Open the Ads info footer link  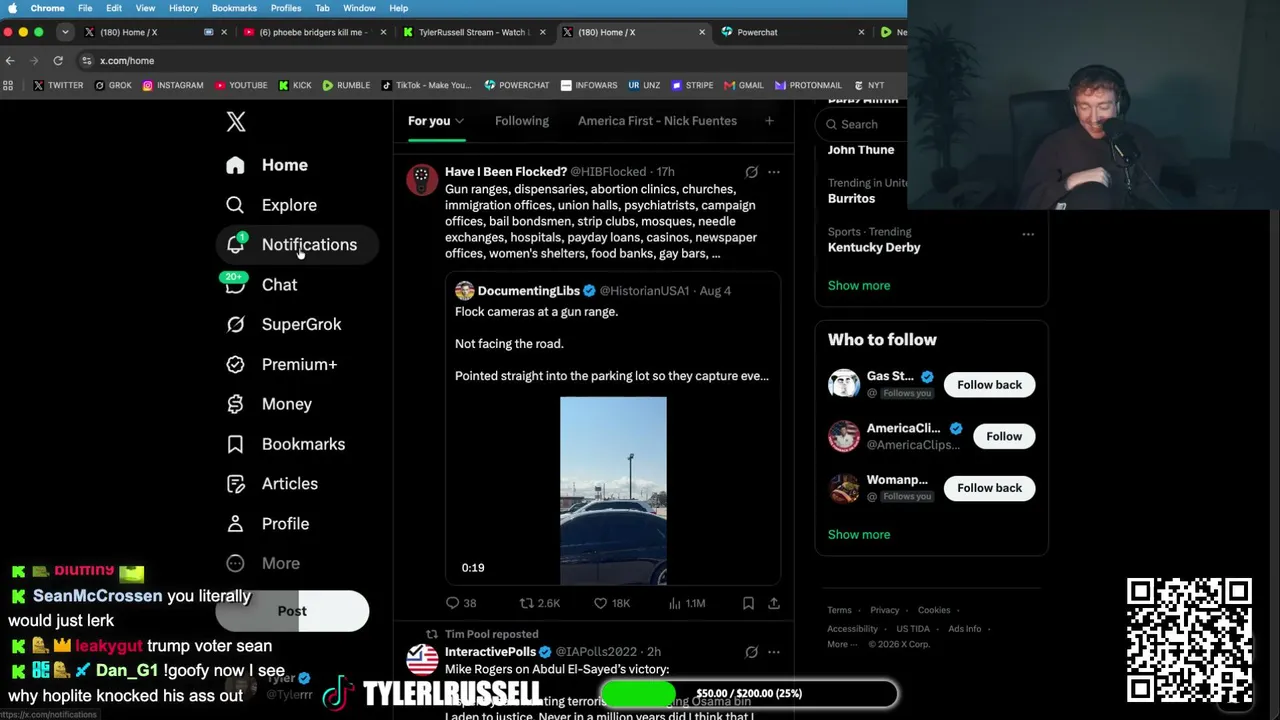[964, 629]
